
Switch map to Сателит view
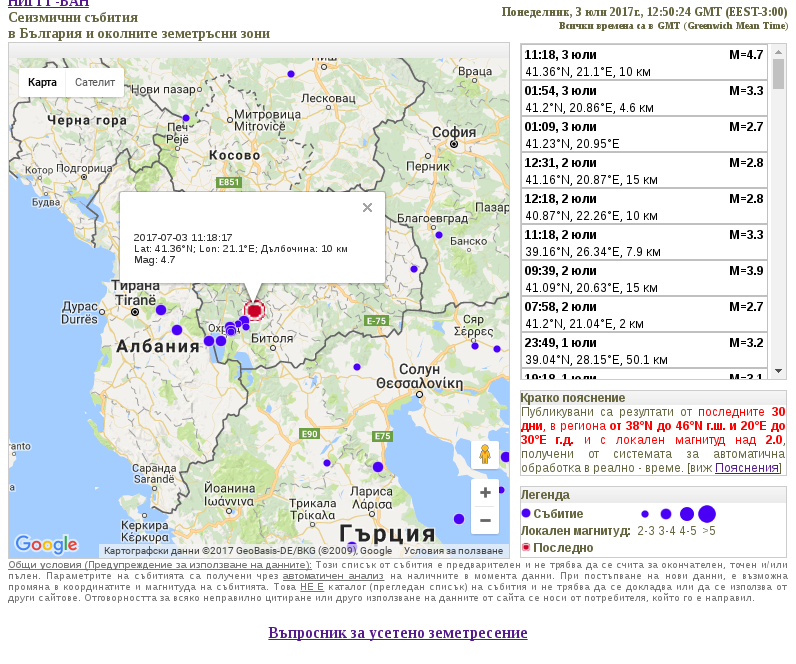pyautogui.click(x=95, y=82)
